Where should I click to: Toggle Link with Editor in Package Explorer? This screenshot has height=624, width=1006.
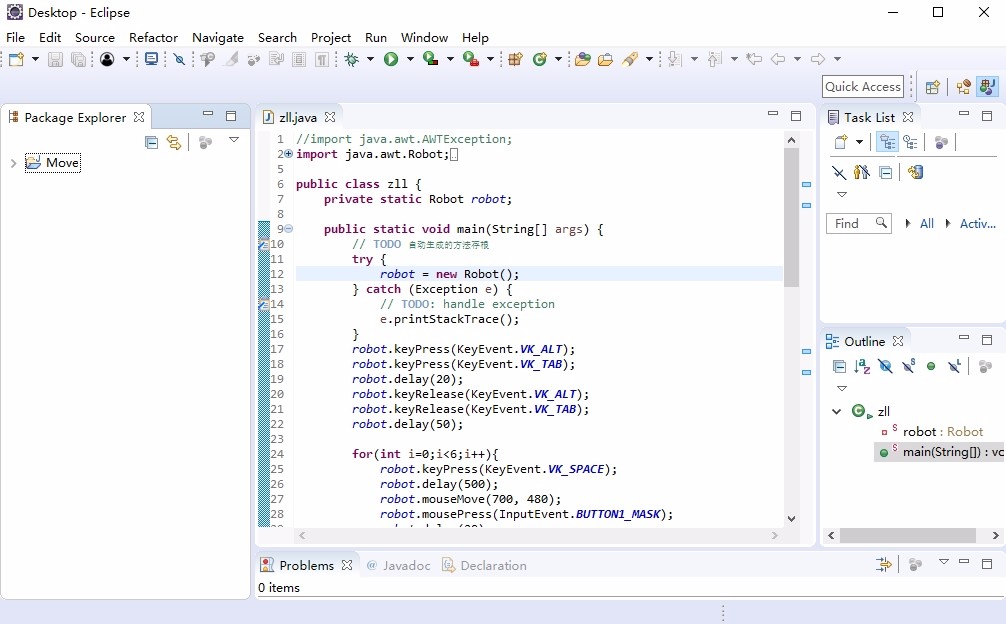tap(174, 142)
